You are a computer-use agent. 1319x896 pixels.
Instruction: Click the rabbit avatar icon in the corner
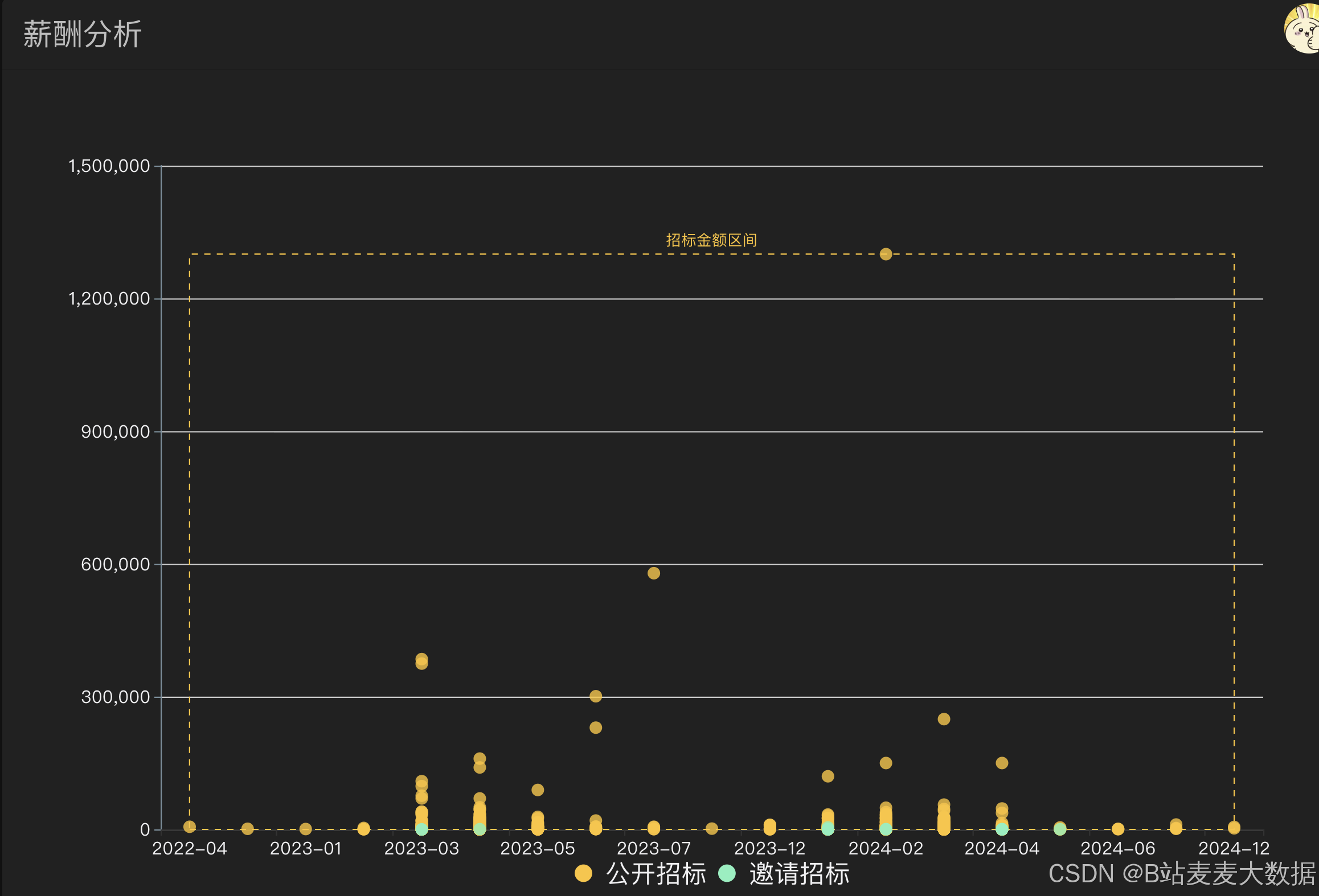1303,28
